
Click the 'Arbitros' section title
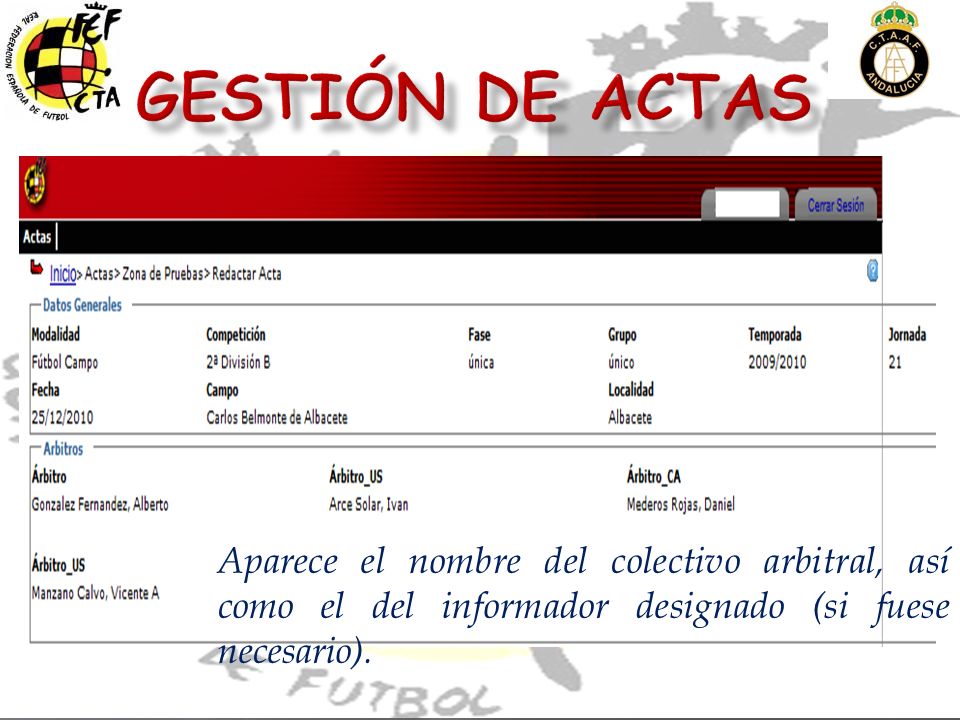[x=63, y=449]
